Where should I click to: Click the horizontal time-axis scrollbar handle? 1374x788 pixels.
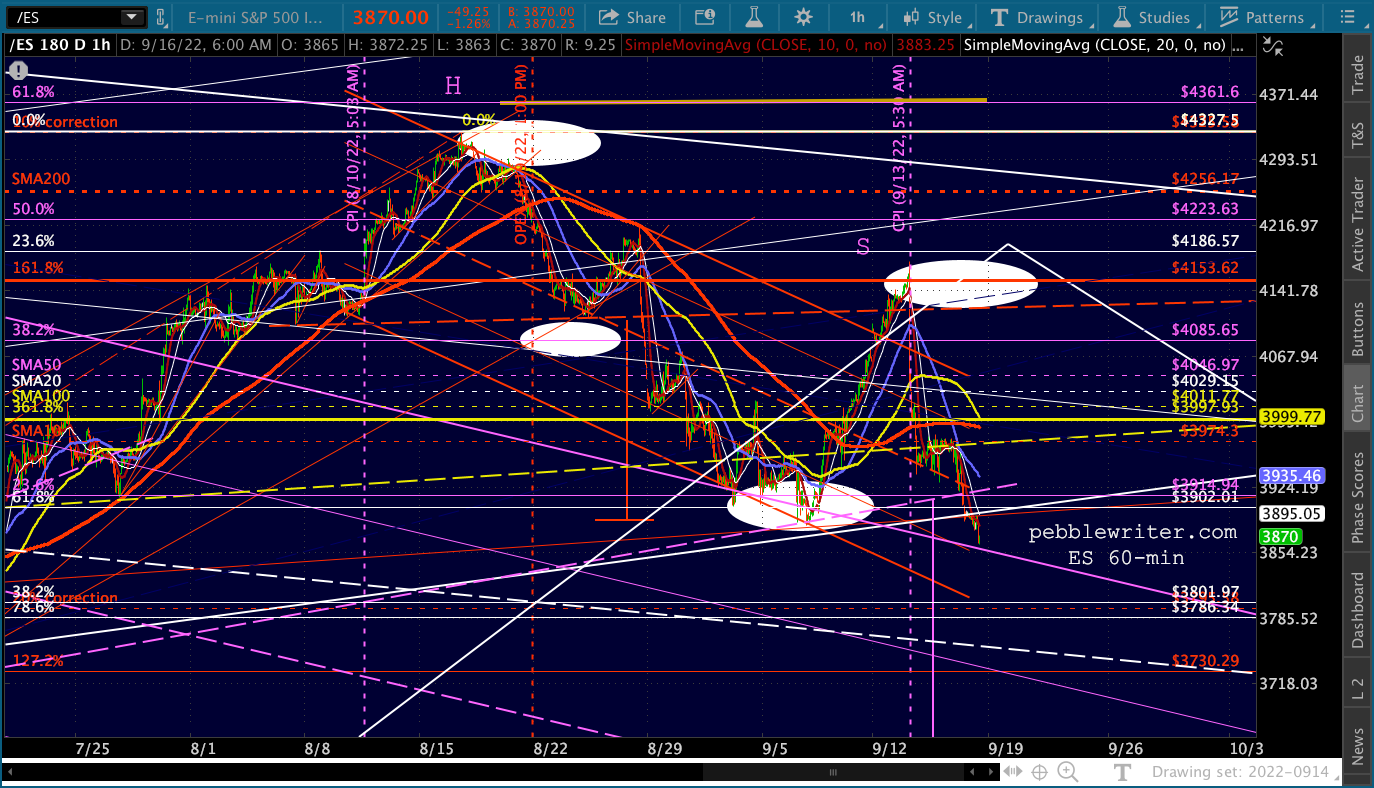[833, 772]
